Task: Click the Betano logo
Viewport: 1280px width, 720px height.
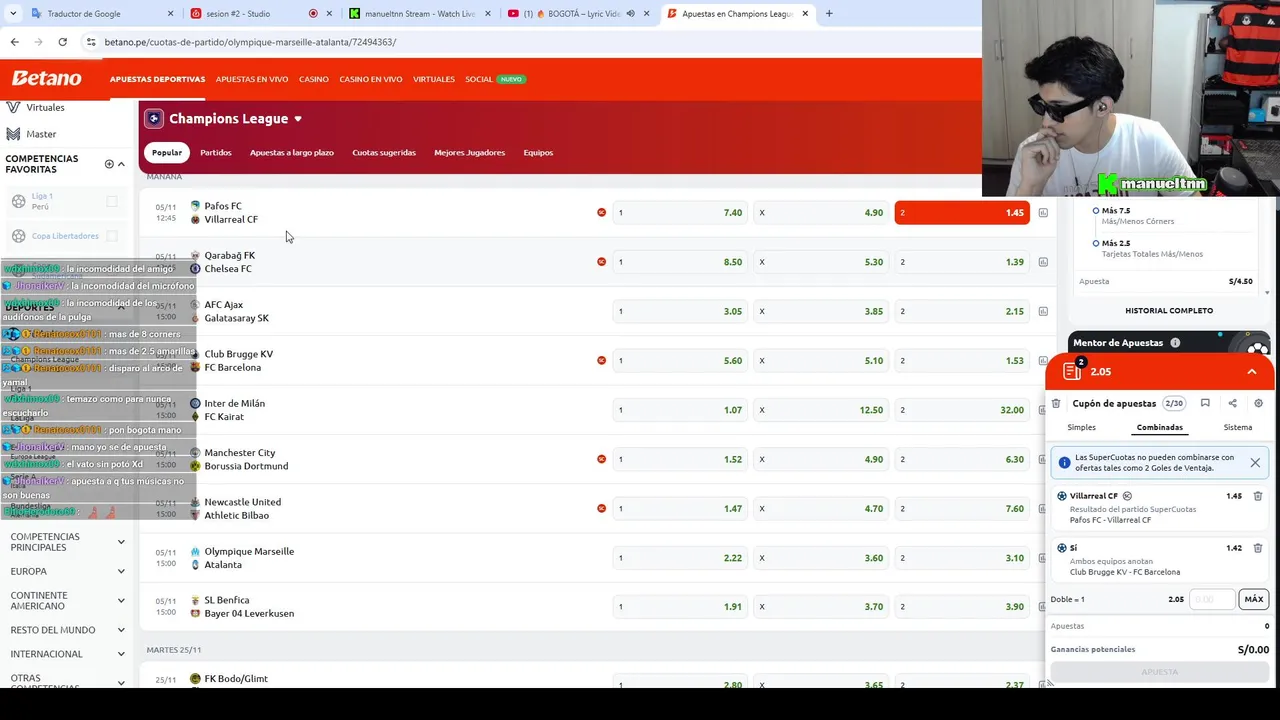Action: 46,78
